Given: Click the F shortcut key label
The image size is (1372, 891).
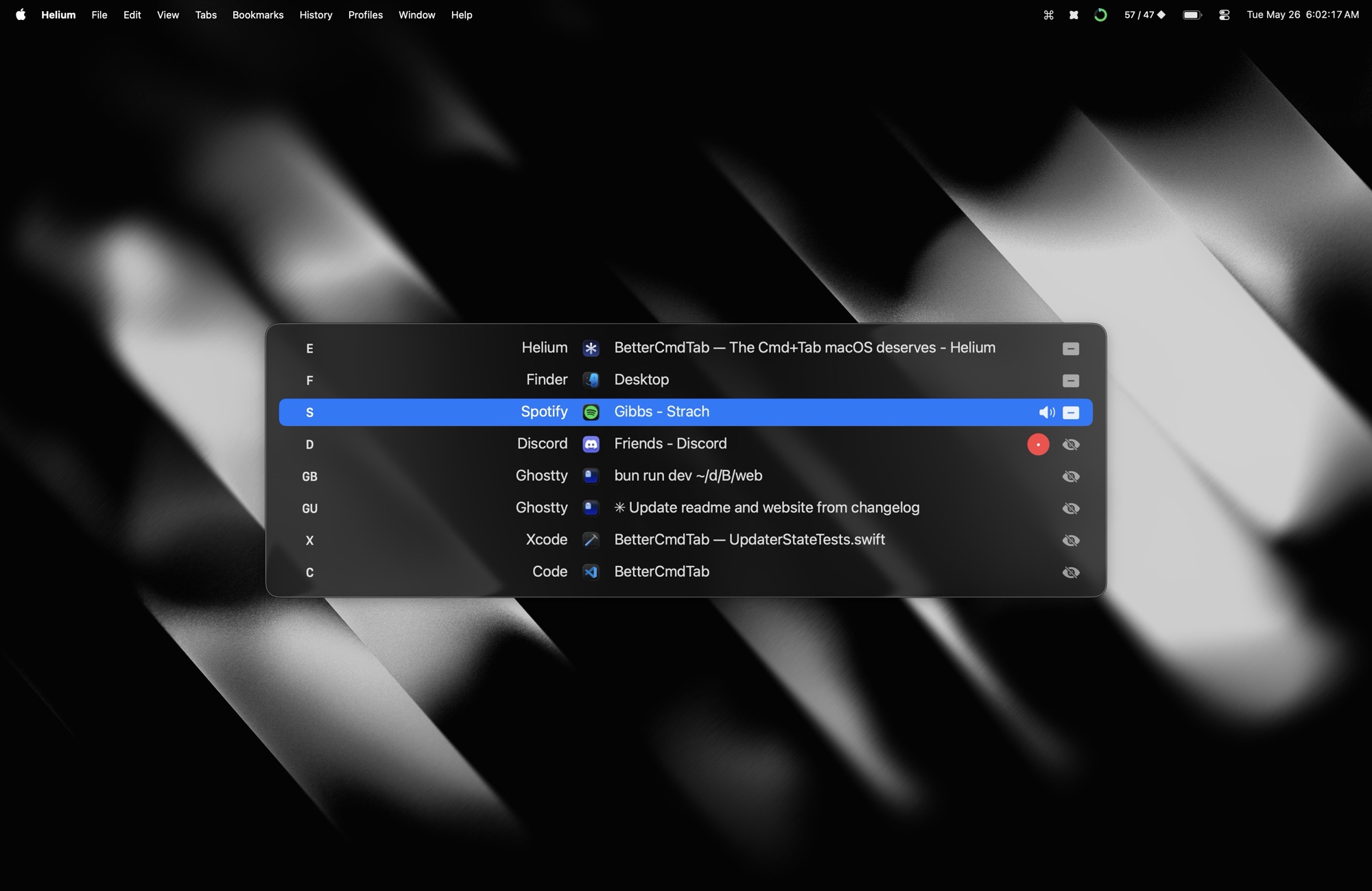Looking at the screenshot, I should 309,381.
